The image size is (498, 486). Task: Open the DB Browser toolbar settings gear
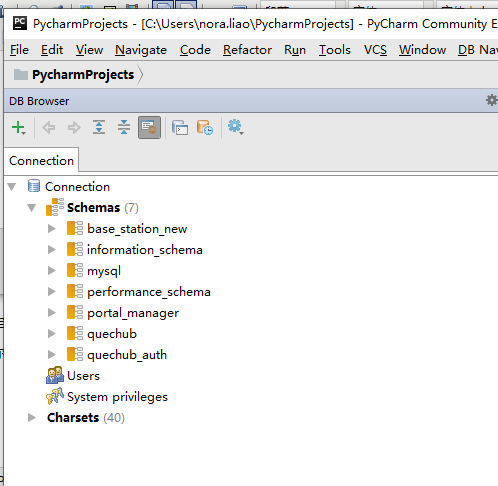tap(235, 127)
